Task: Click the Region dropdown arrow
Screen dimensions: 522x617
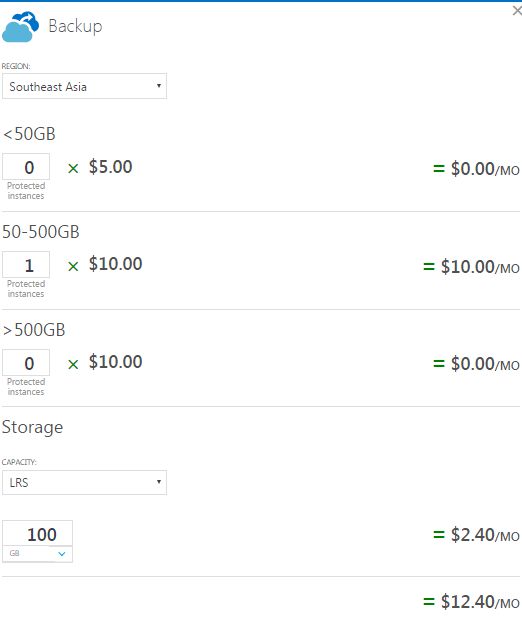Action: click(159, 86)
